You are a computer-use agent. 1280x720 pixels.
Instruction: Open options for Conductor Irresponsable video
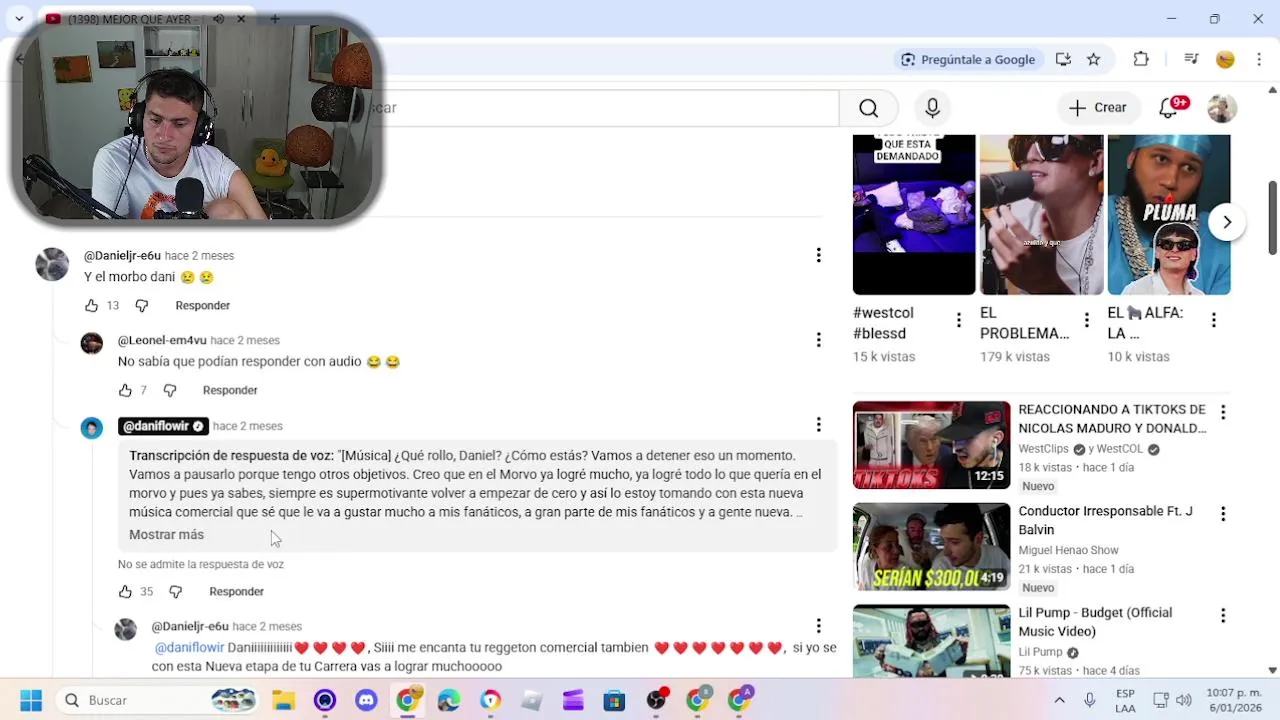(x=1222, y=514)
